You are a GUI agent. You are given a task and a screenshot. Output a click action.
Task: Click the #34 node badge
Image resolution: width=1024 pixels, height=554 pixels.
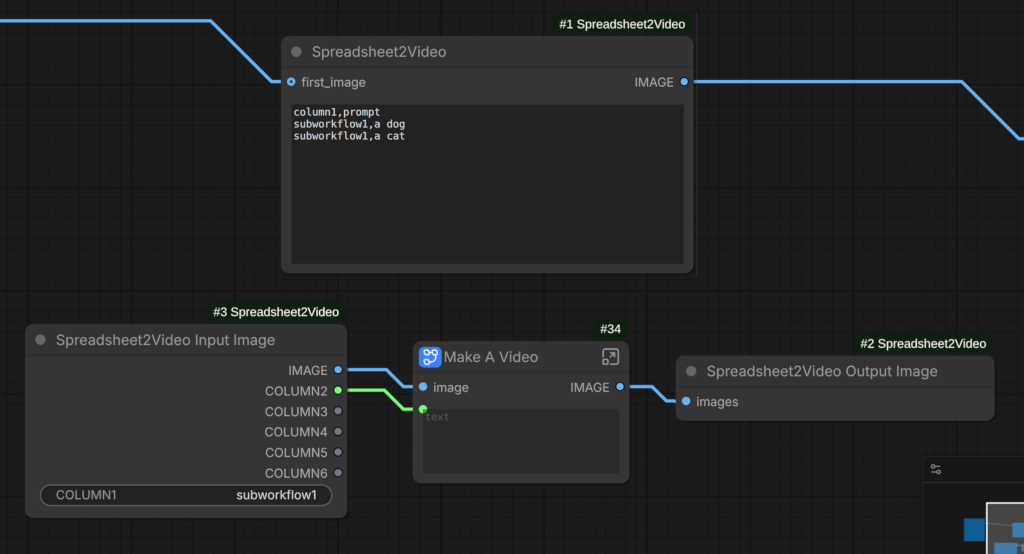610,329
